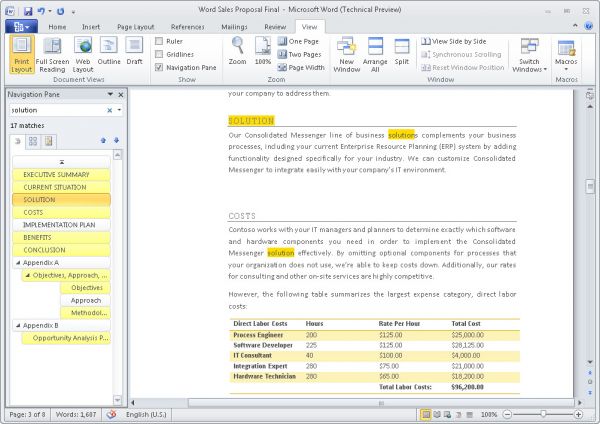The height and width of the screenshot is (424, 600).
Task: Arrange All open windows
Action: [x=375, y=54]
